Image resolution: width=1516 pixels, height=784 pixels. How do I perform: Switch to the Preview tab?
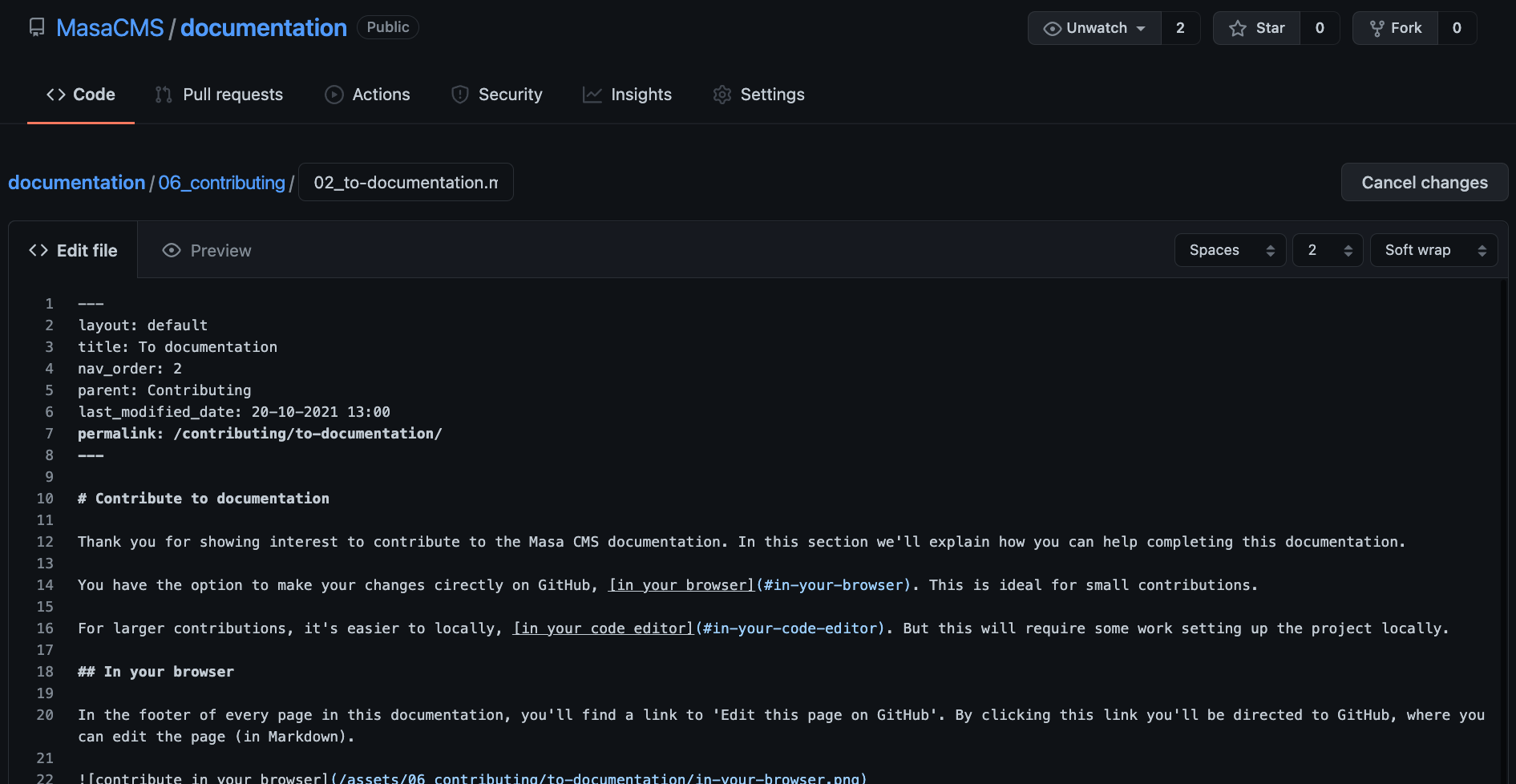point(207,251)
